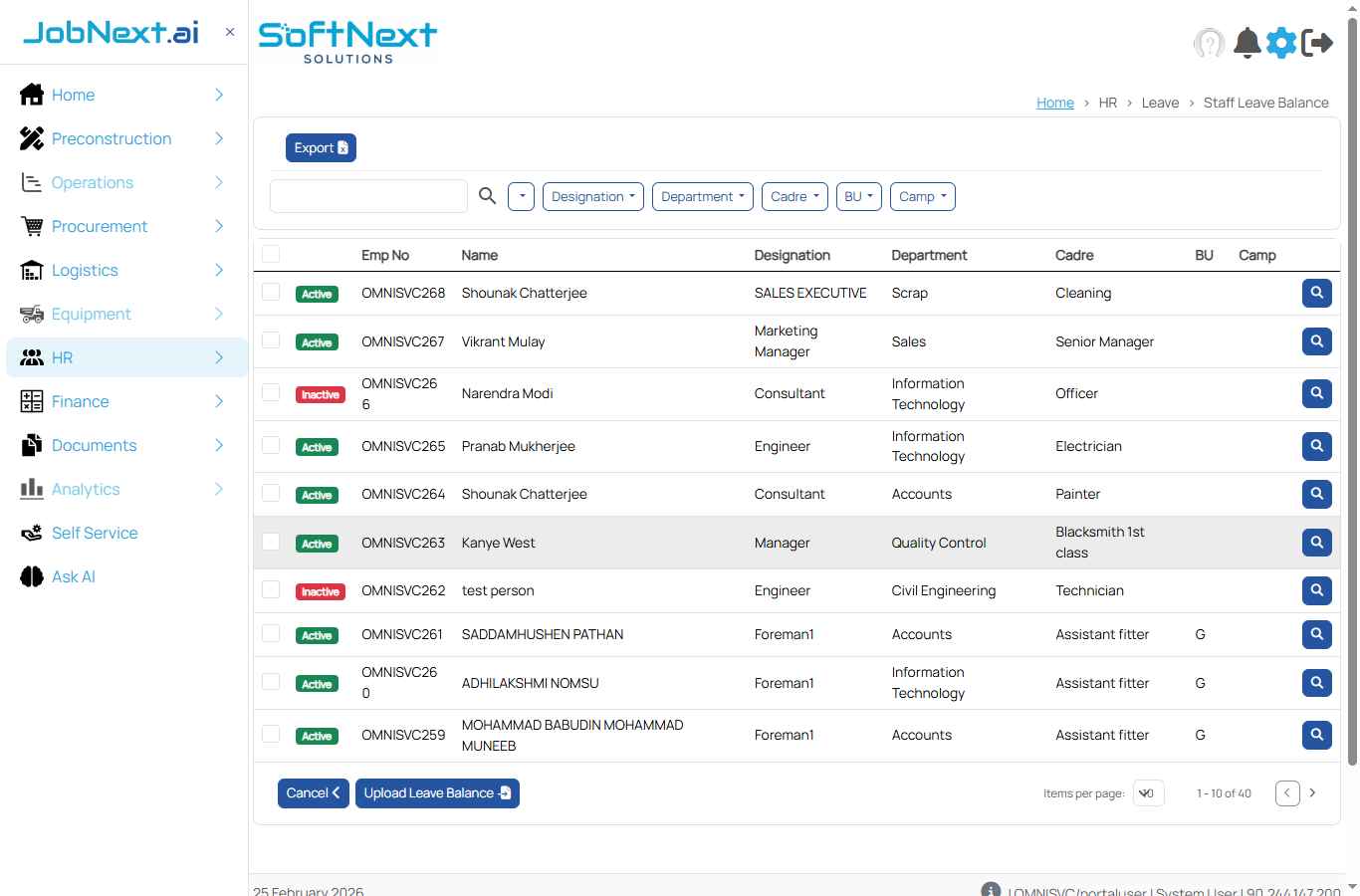
Task: Open the Designation filter dropdown
Action: point(592,196)
